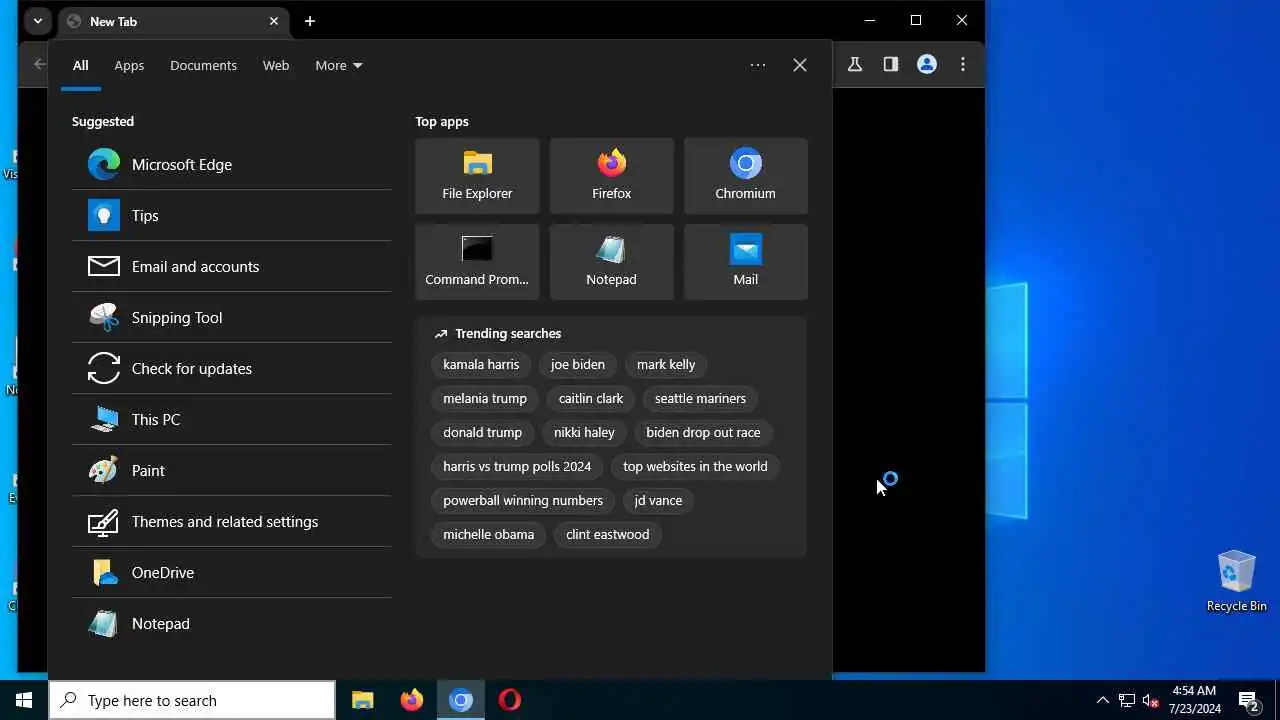
Task: Search trending topic clint eastwood
Action: pos(608,534)
